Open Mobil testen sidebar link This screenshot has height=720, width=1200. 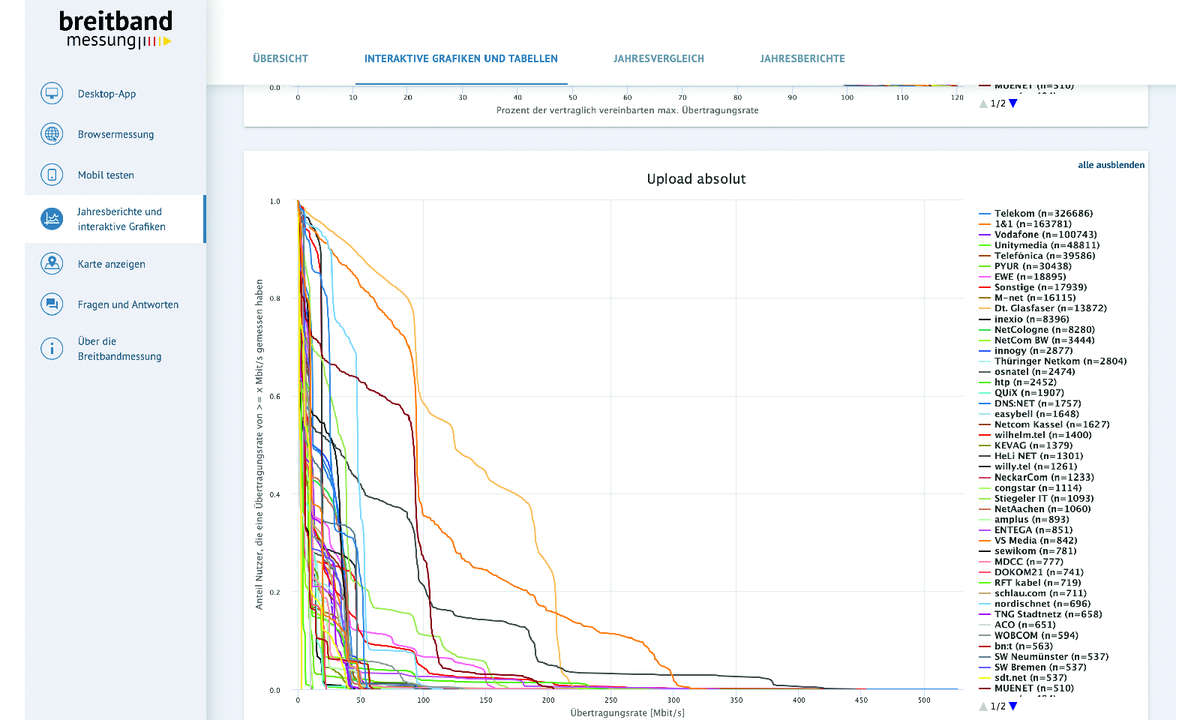tap(106, 175)
